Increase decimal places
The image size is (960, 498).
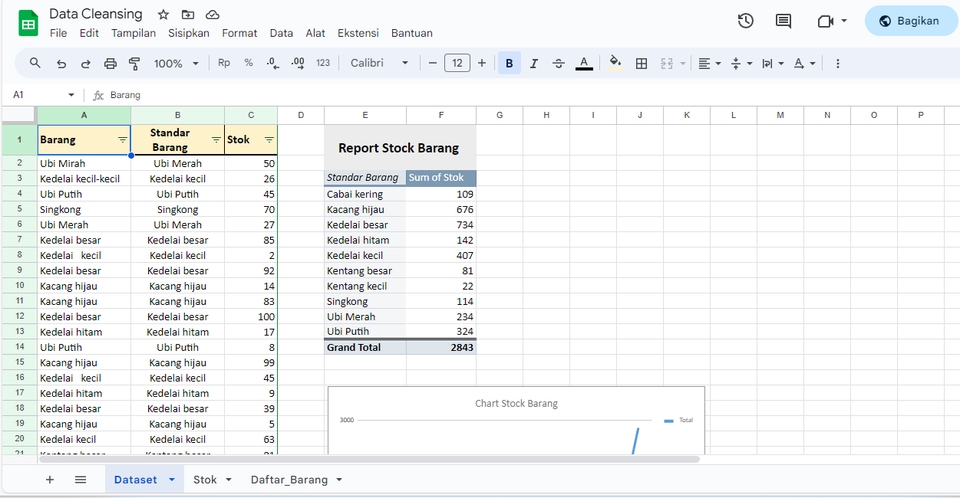click(298, 63)
